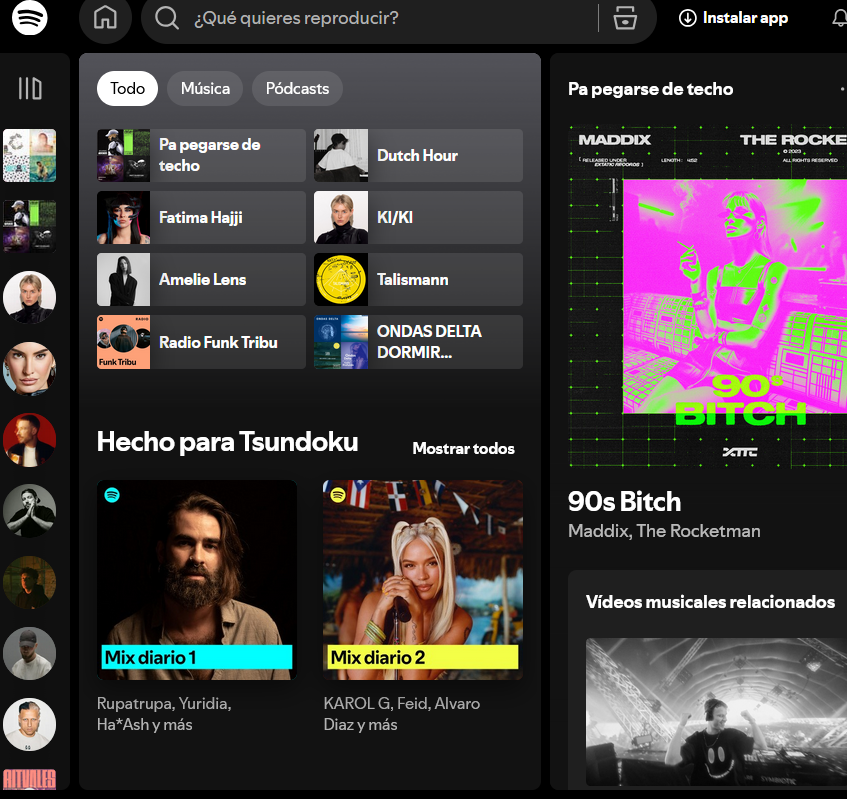
Task: Open praying-hands artist avatar in sidebar
Action: tap(30, 511)
